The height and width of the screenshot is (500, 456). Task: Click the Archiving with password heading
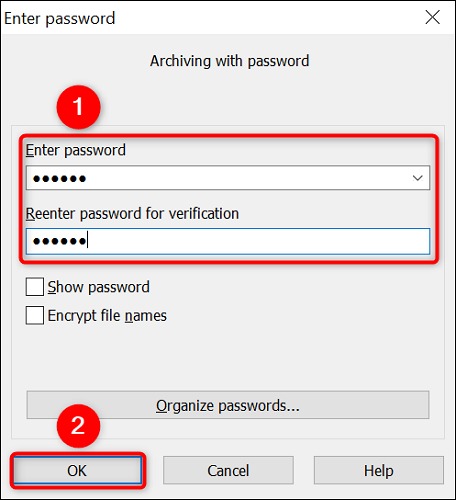229,61
